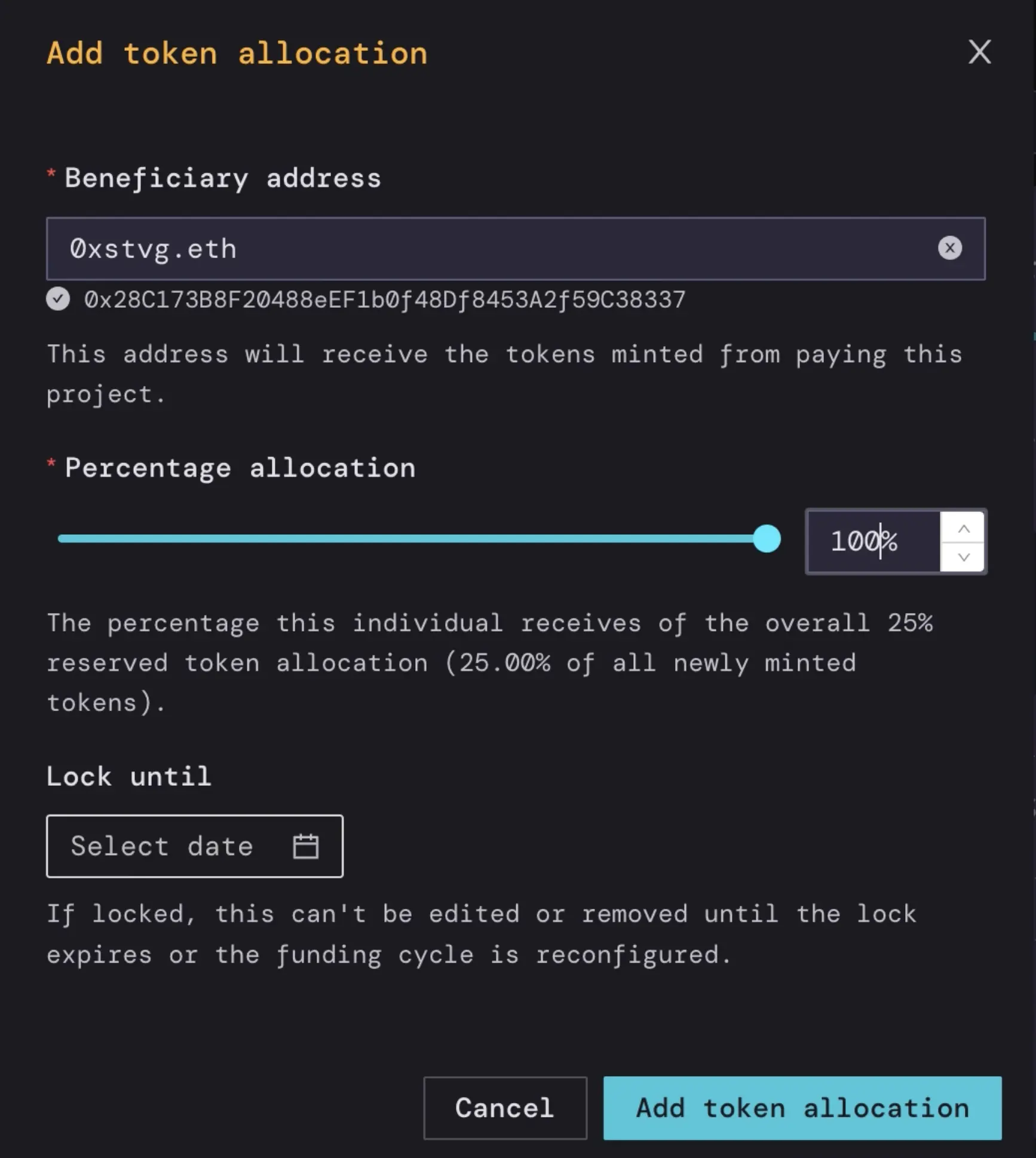Close the Add token allocation dialog
This screenshot has width=1036, height=1158.
[980, 53]
